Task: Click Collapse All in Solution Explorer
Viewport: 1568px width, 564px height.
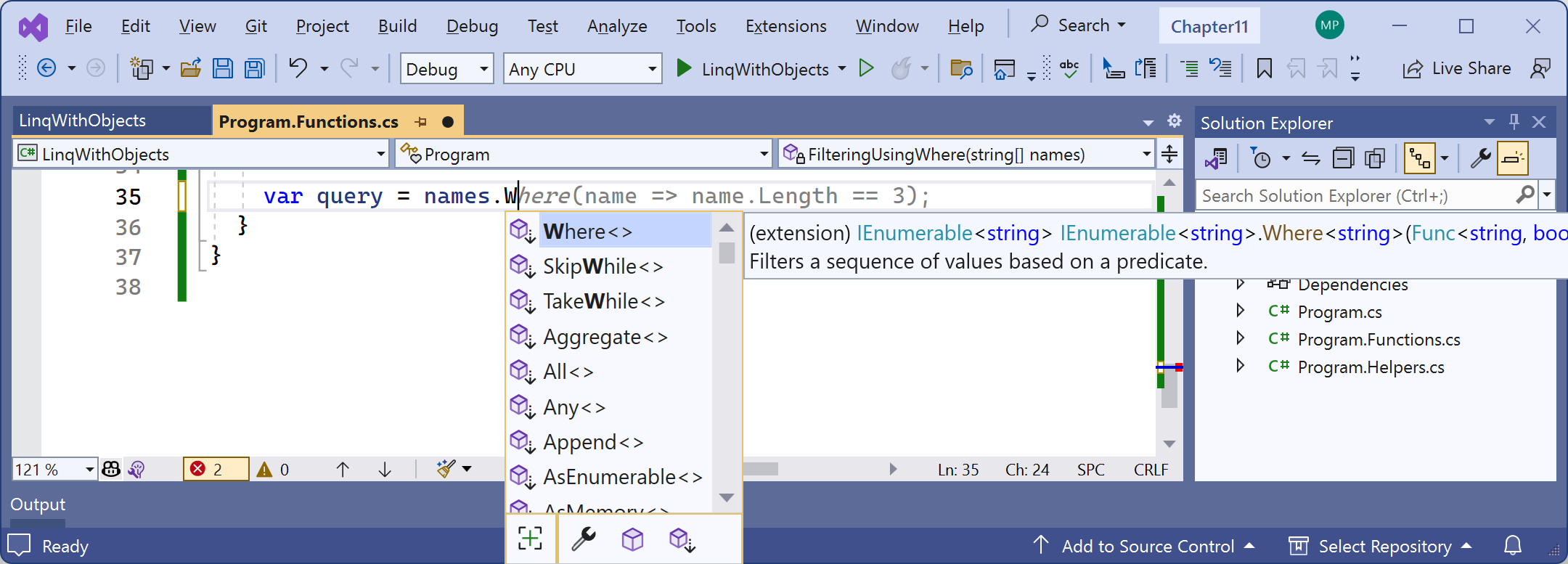Action: point(1343,158)
